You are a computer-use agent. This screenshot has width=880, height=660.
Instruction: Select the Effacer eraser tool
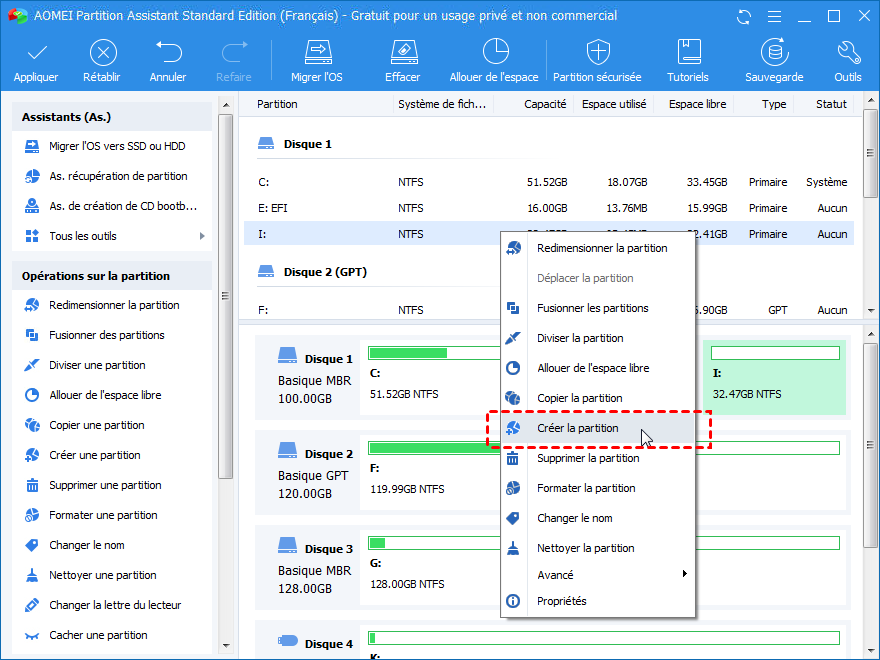pyautogui.click(x=402, y=54)
